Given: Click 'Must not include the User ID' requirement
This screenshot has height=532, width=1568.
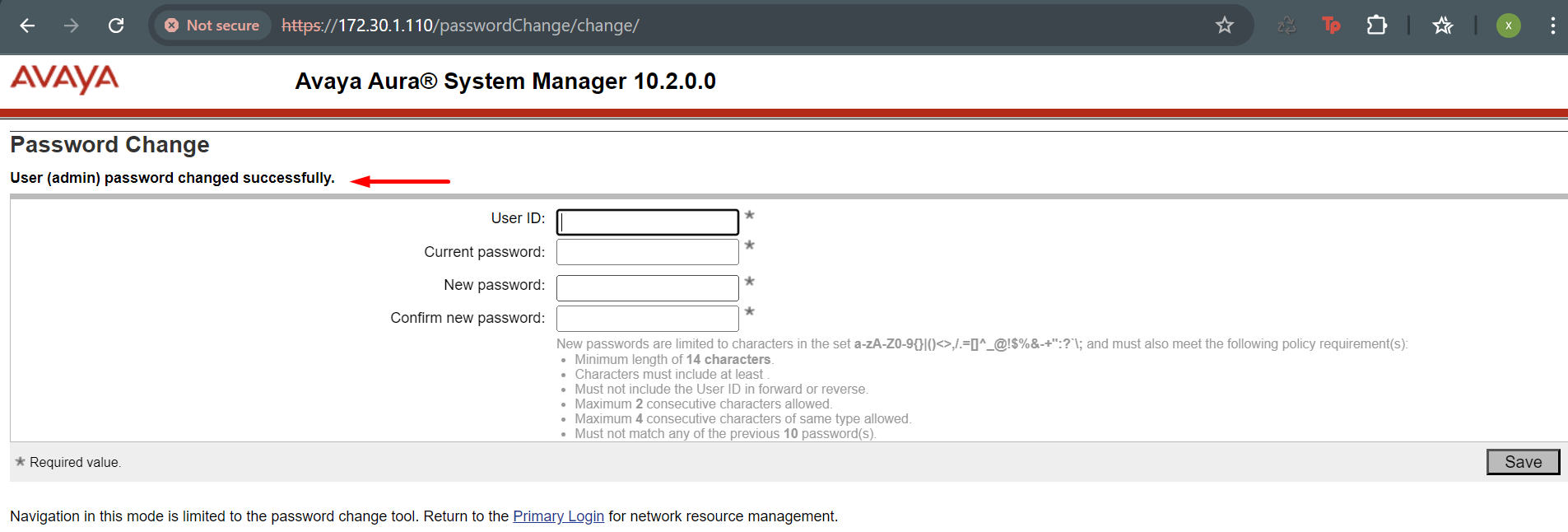Looking at the screenshot, I should [721, 390].
